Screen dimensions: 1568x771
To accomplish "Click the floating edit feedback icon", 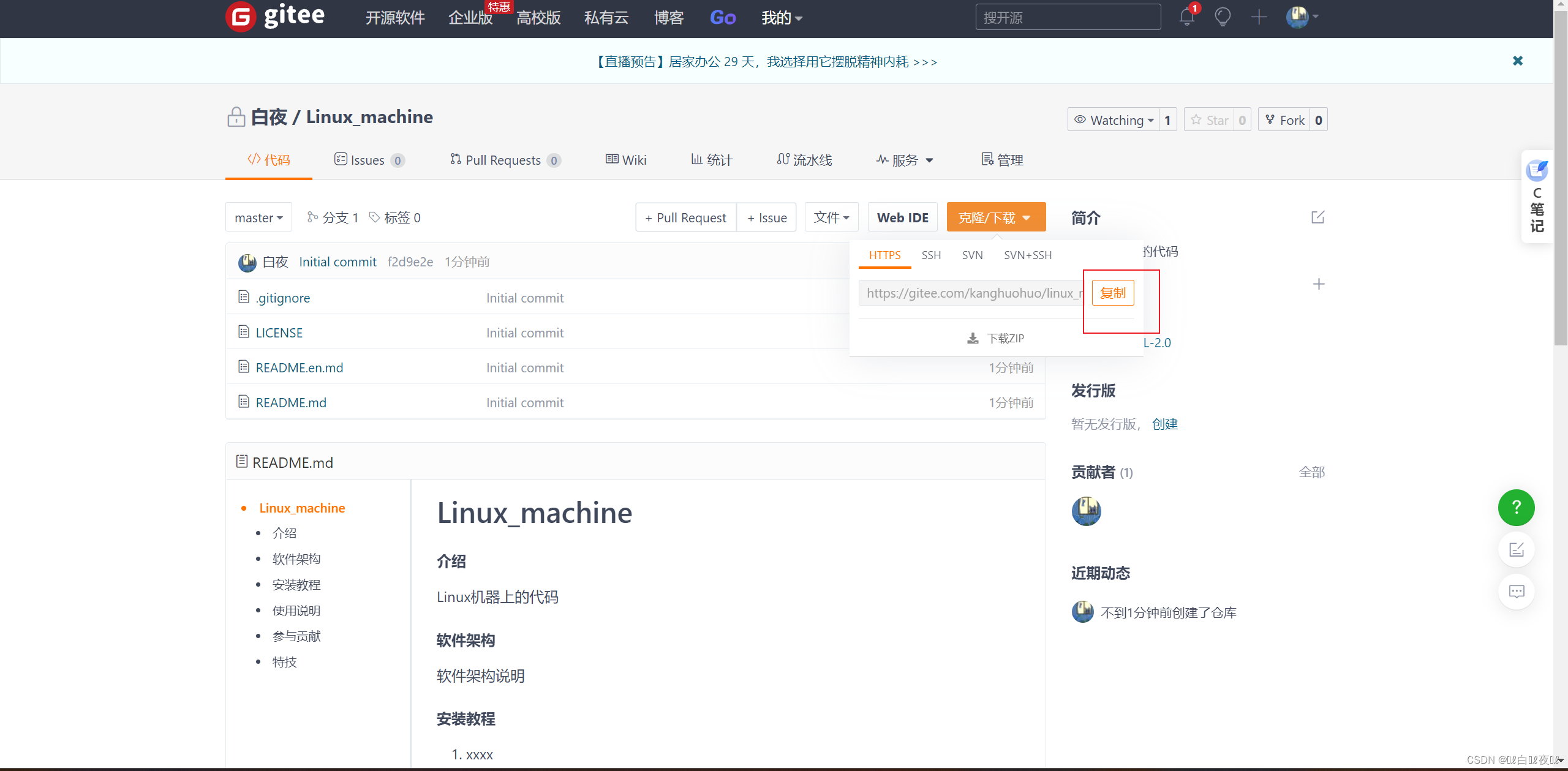I will point(1517,549).
